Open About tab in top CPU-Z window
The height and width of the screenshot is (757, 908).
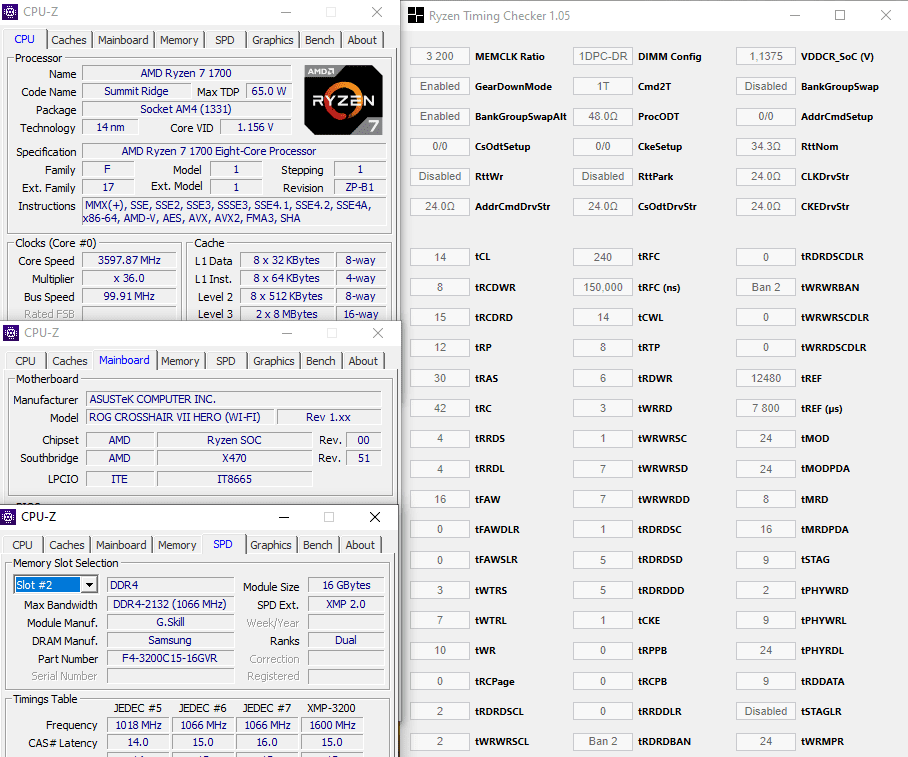pyautogui.click(x=362, y=40)
